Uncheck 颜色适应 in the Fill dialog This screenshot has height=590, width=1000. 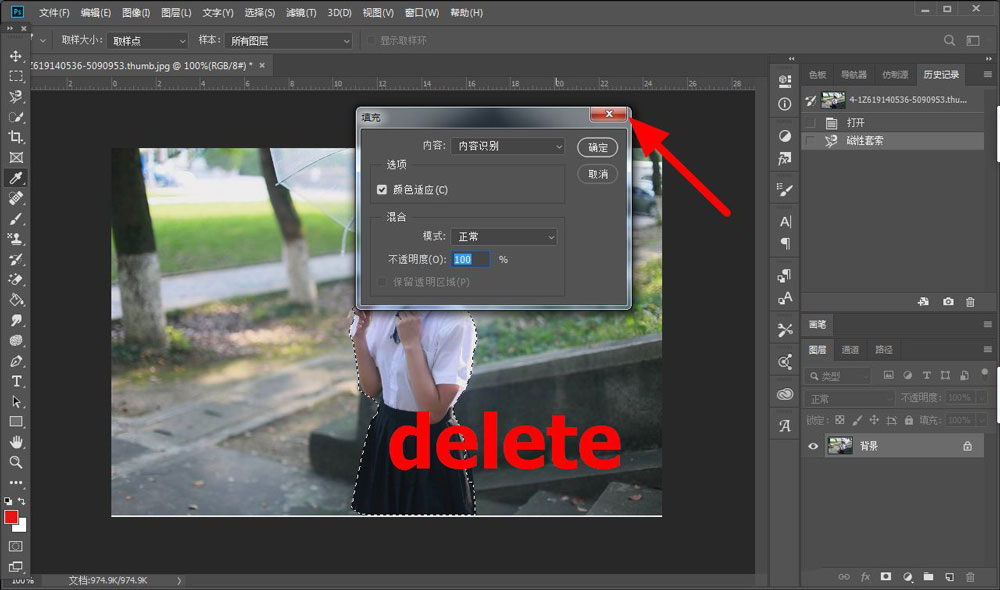pyautogui.click(x=381, y=189)
